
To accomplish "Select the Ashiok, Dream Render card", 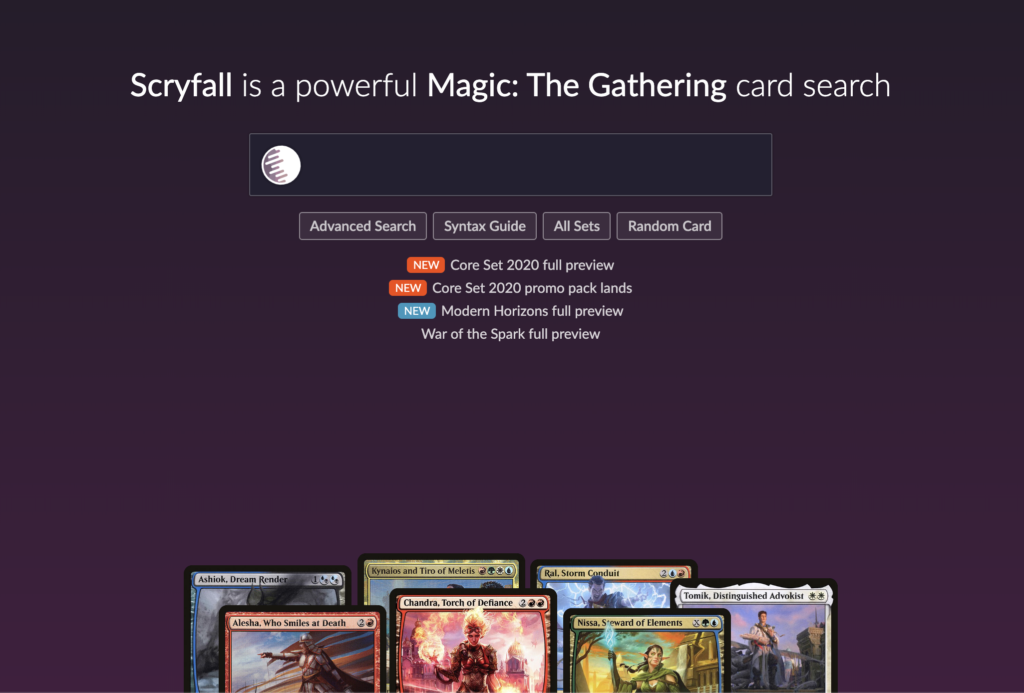I will point(268,587).
